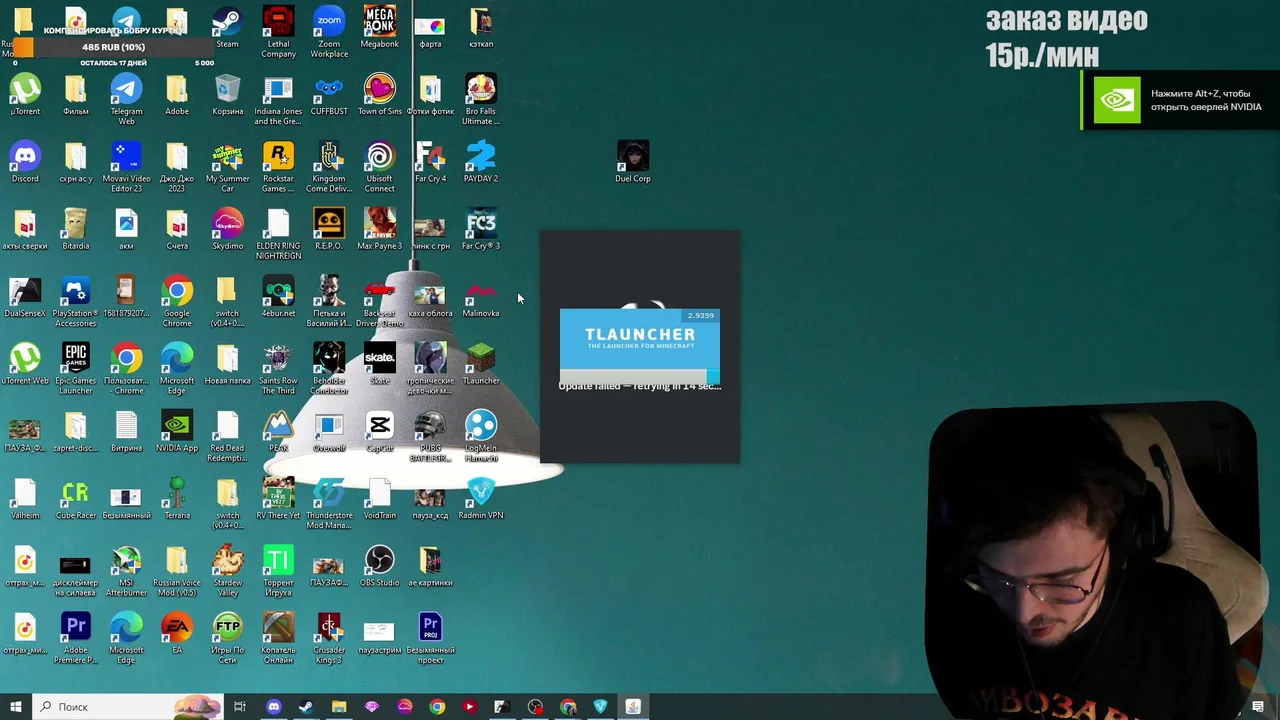Select the Корзина recycle bin icon

(x=227, y=95)
